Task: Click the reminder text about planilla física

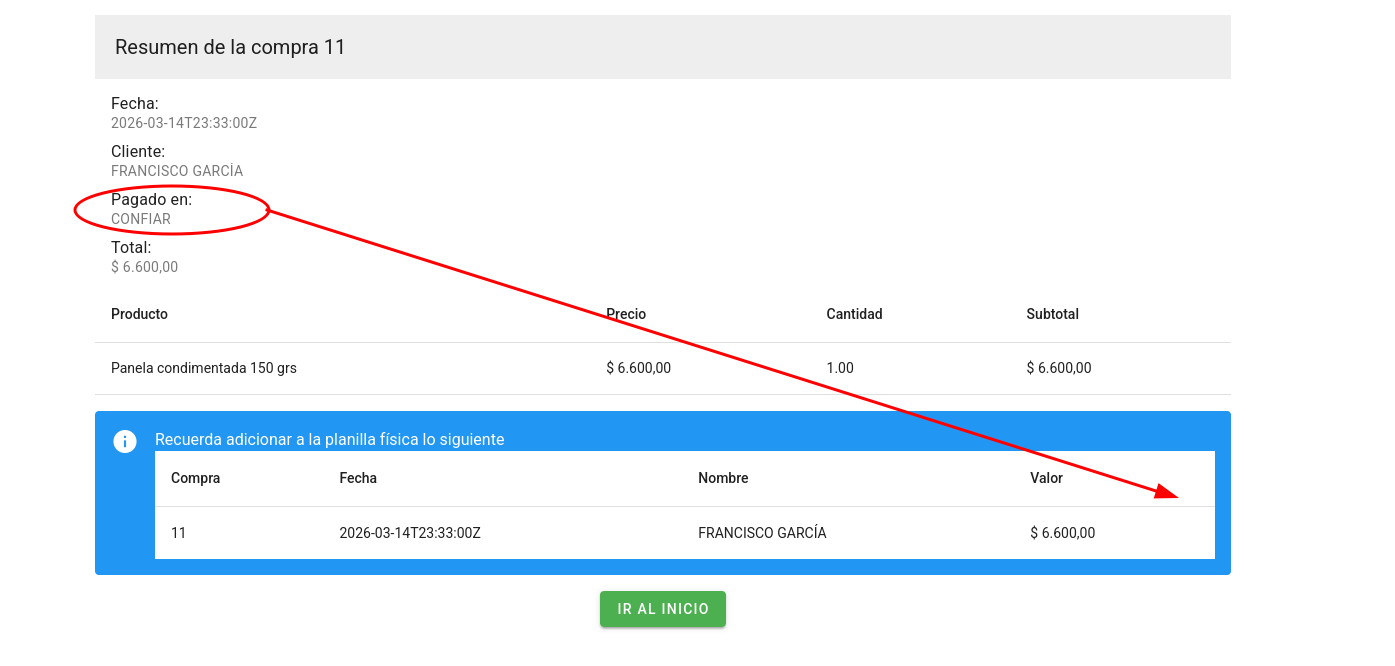Action: [x=329, y=439]
